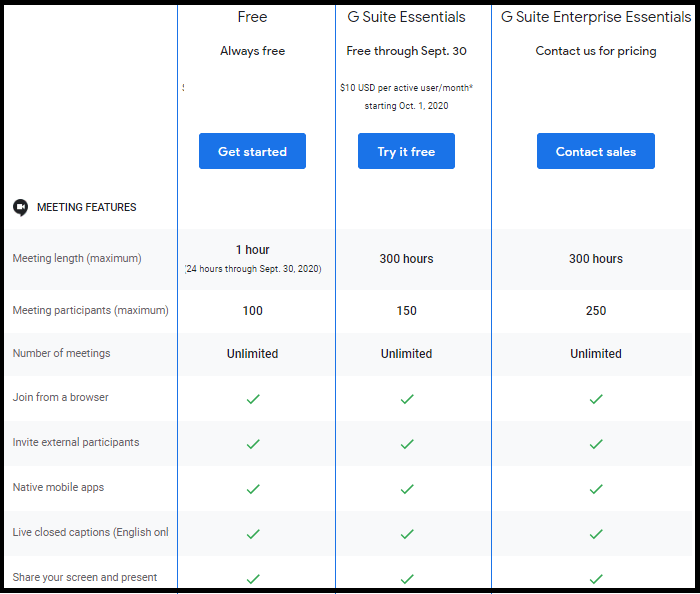Viewport: 700px width, 594px height.
Task: Click Enterprise Essentials checkmark for Share your screen
Action: coord(596,578)
